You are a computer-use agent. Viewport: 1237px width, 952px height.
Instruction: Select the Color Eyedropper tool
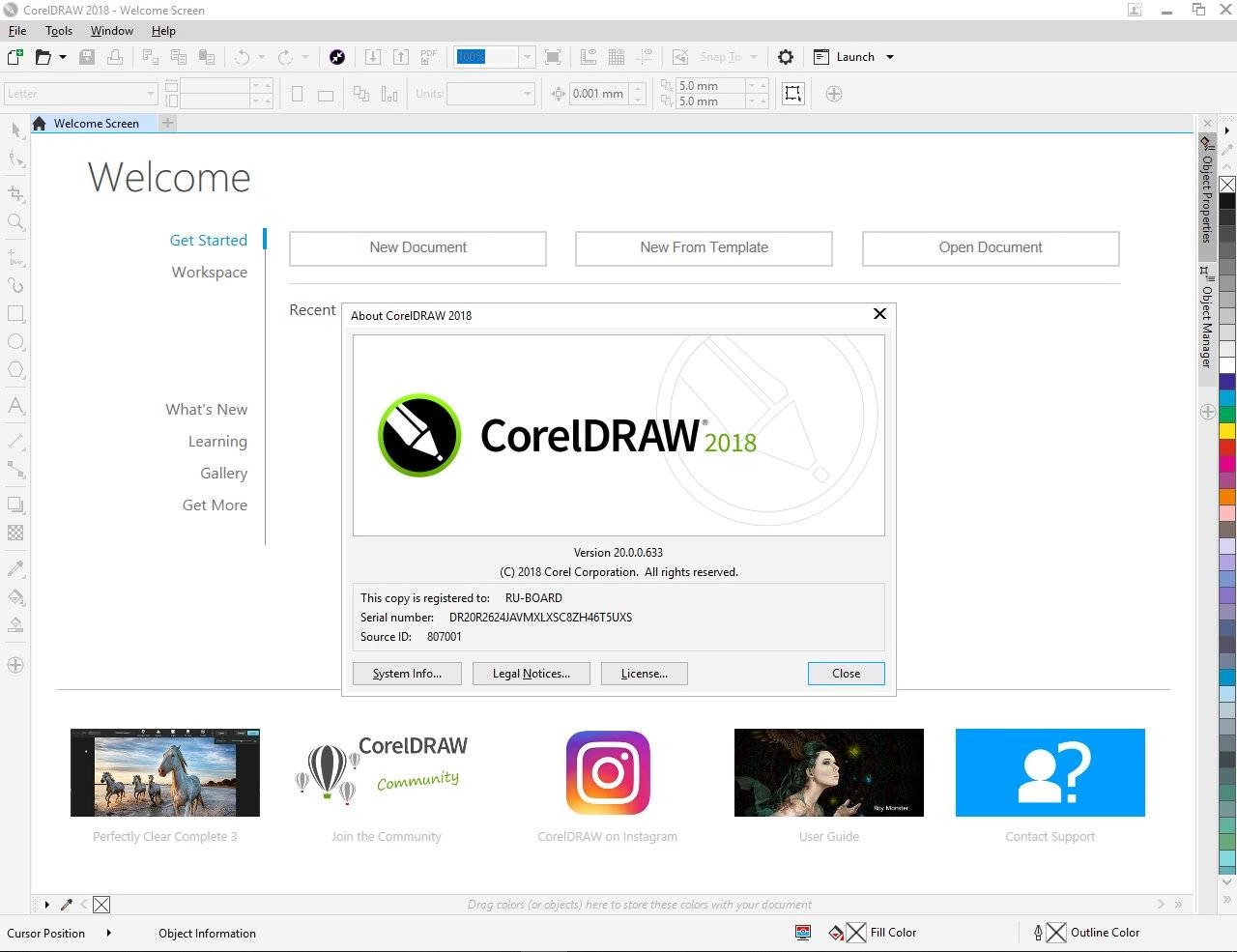coord(15,568)
